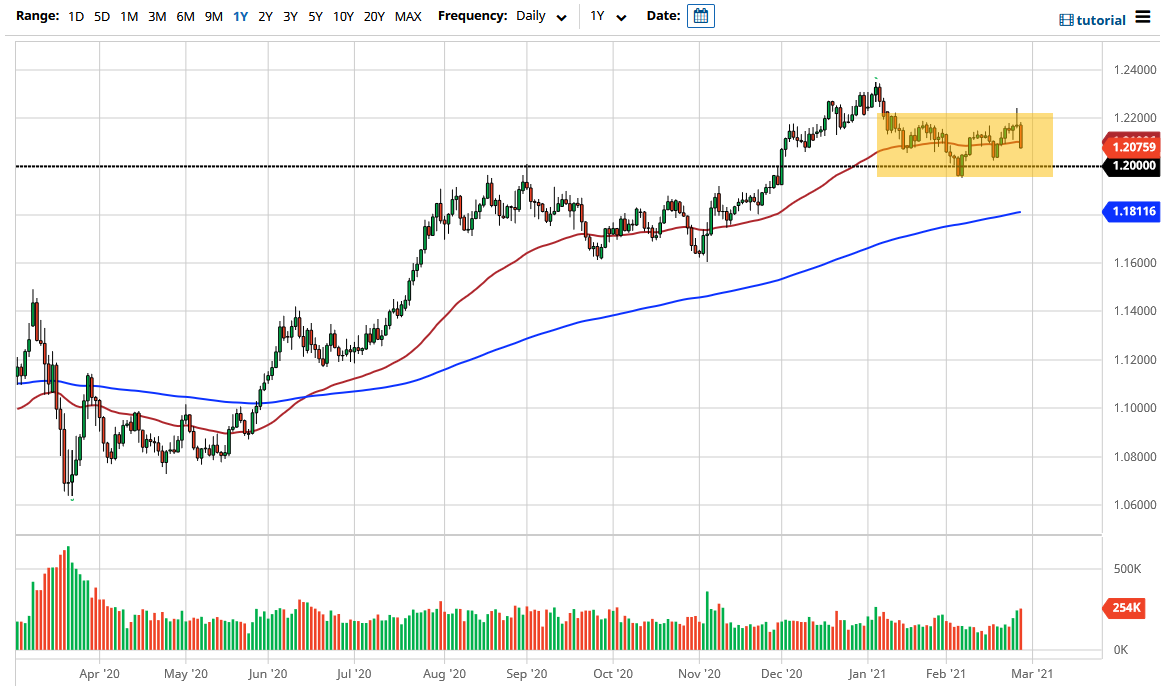Select the 1M range

tap(129, 16)
